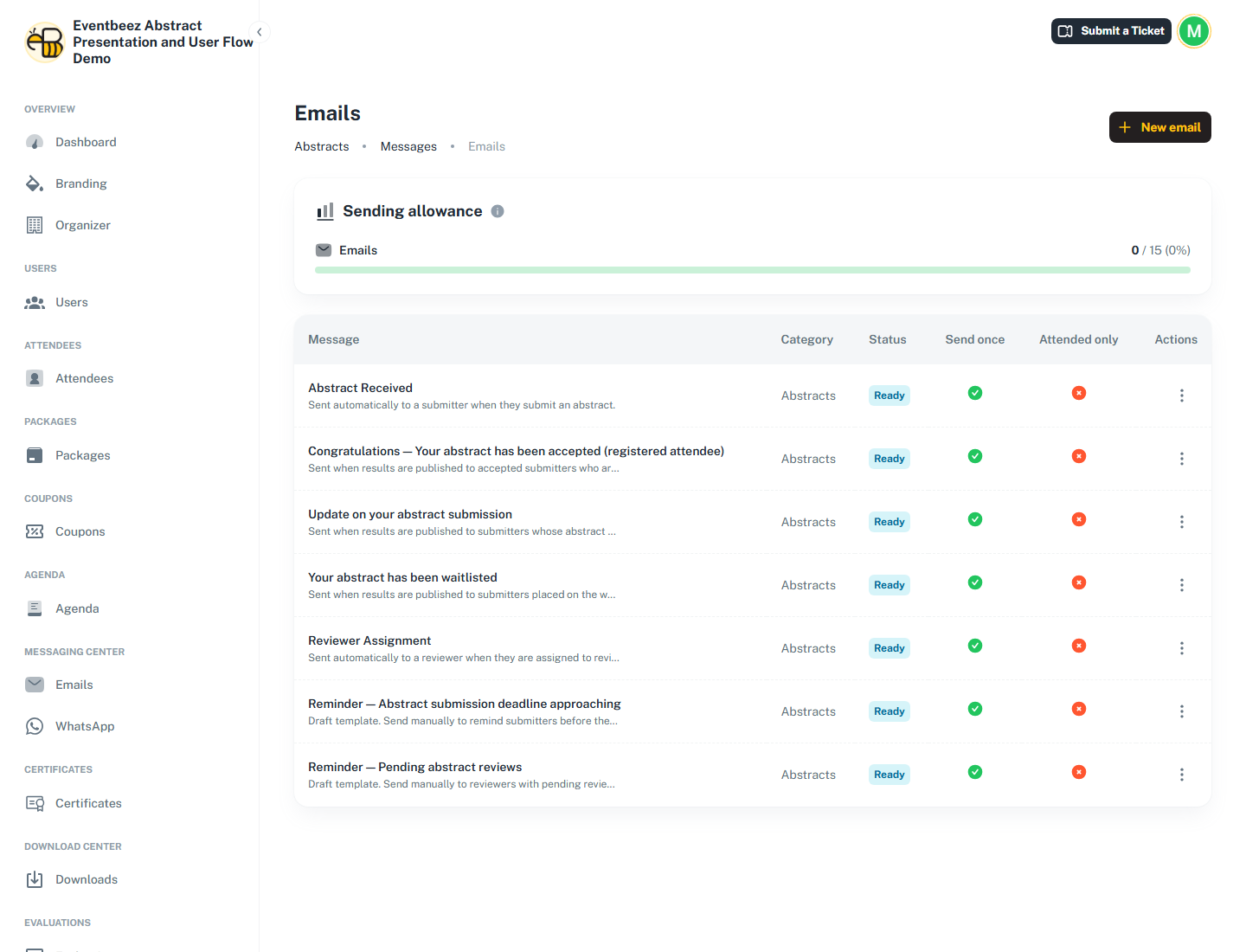Toggle Attended only mark for waitlisted email
1246x952 pixels.
click(x=1079, y=582)
